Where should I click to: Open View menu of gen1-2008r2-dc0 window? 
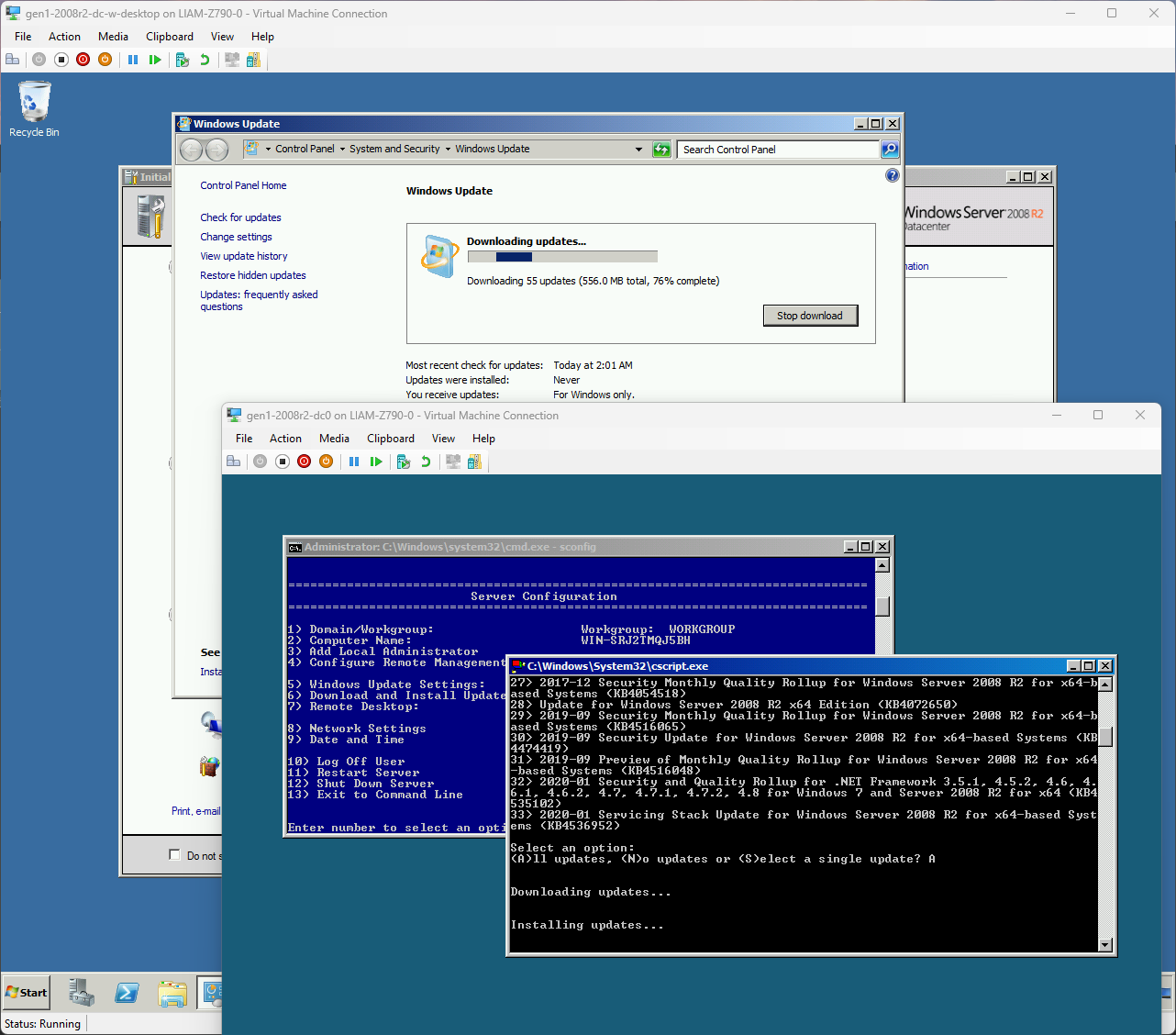(443, 439)
